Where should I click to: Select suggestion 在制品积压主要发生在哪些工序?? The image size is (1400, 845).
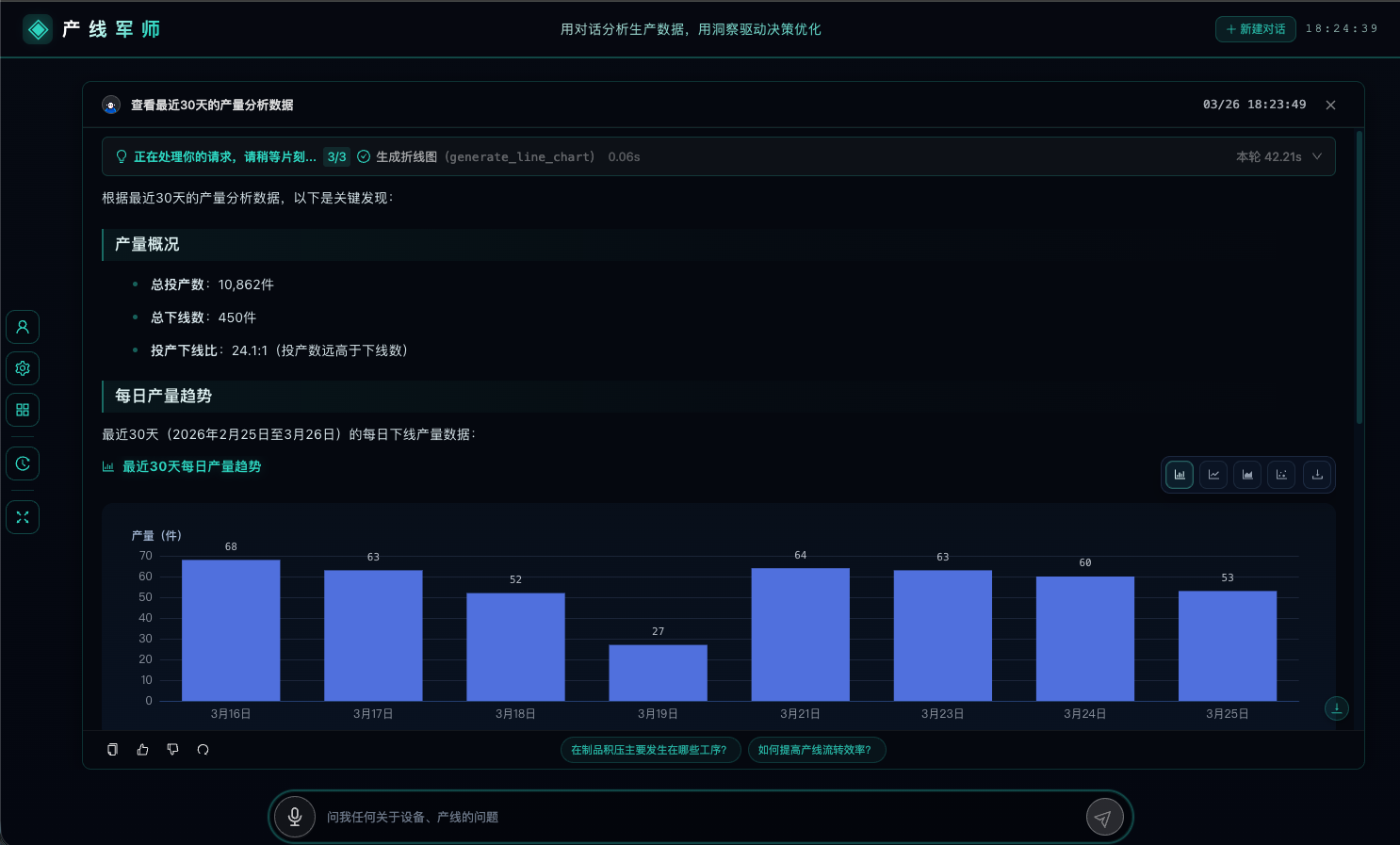pyautogui.click(x=649, y=750)
